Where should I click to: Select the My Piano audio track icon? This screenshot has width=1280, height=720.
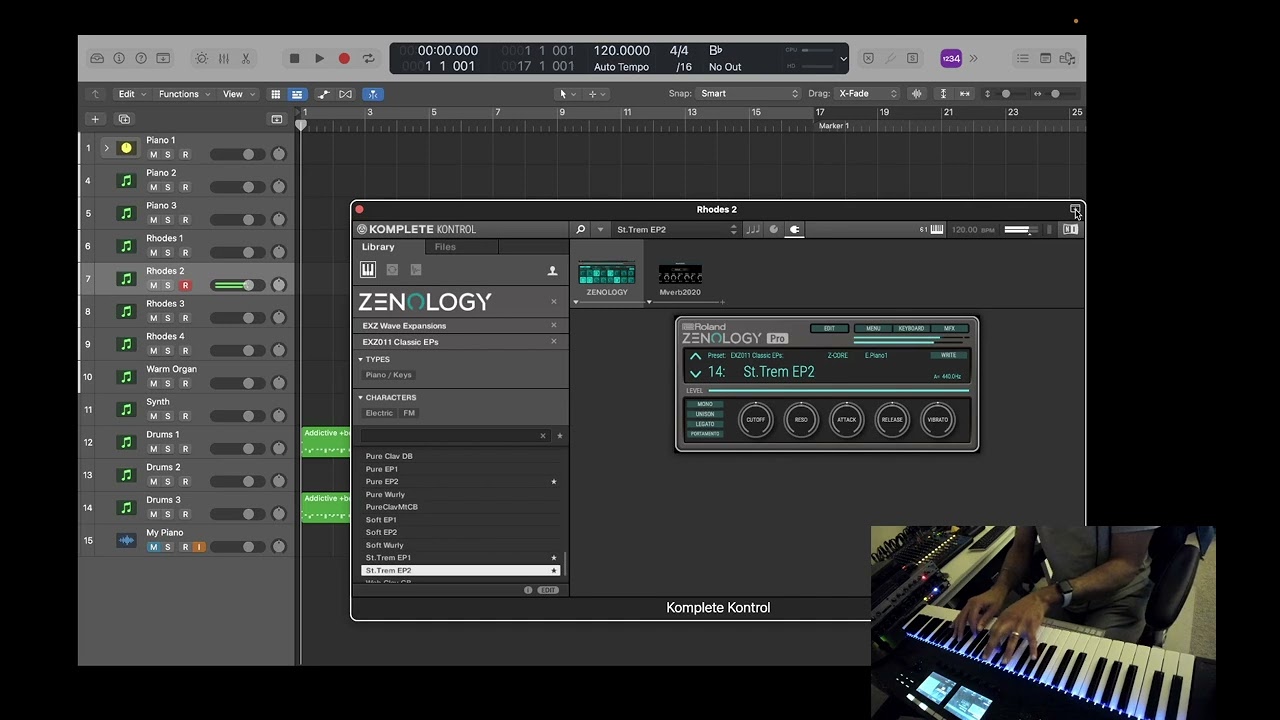tap(126, 540)
